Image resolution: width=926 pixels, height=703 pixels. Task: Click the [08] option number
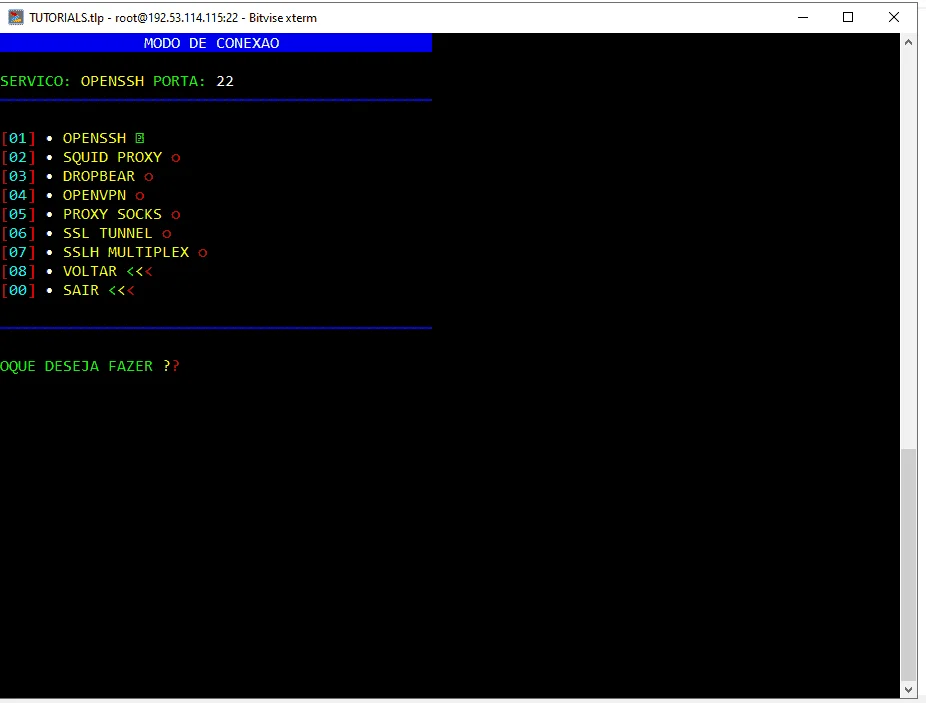tap(18, 271)
